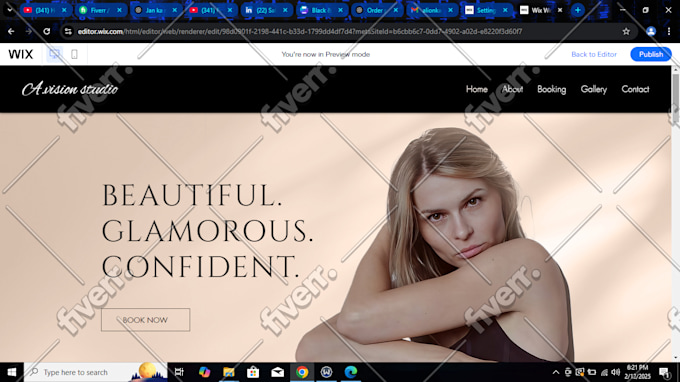Open the tab search dropdown

[10, 9]
